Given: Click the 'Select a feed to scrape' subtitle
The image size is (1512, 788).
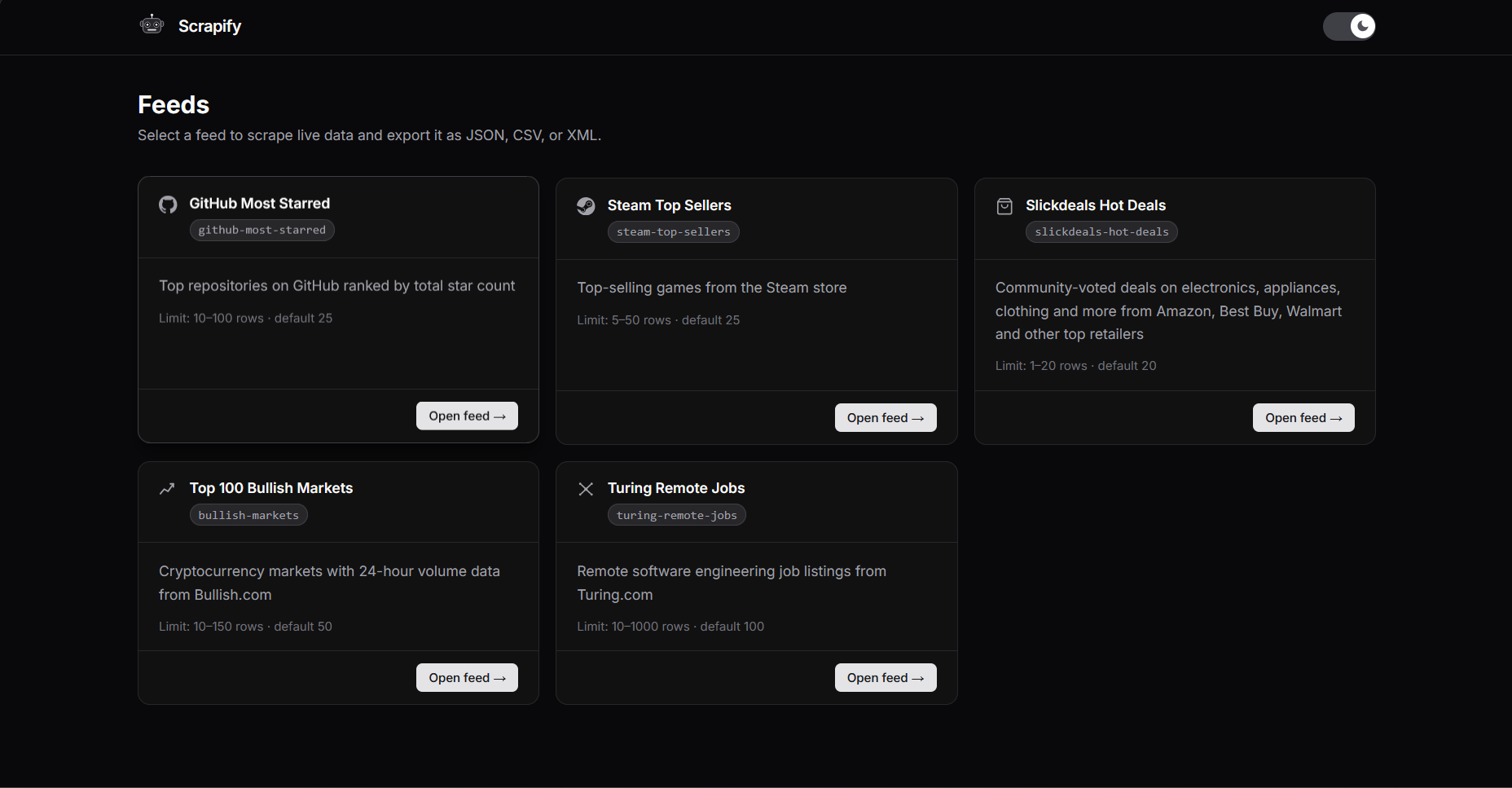Looking at the screenshot, I should pos(370,135).
